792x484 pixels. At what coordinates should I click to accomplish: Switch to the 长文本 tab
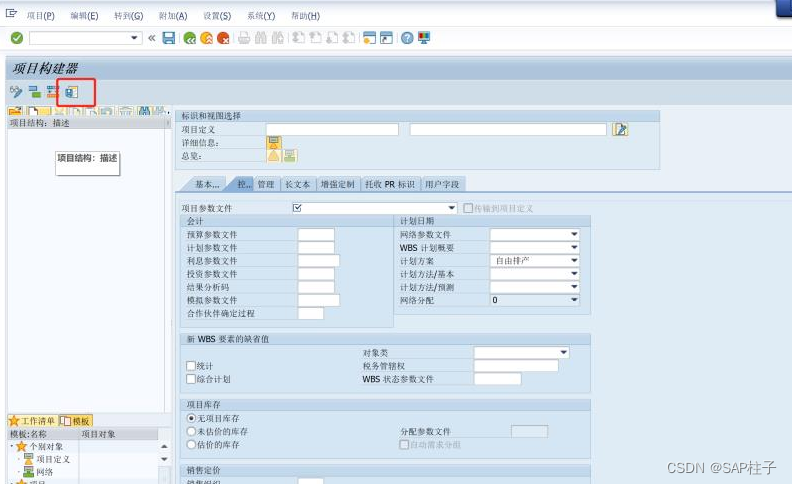click(x=298, y=184)
